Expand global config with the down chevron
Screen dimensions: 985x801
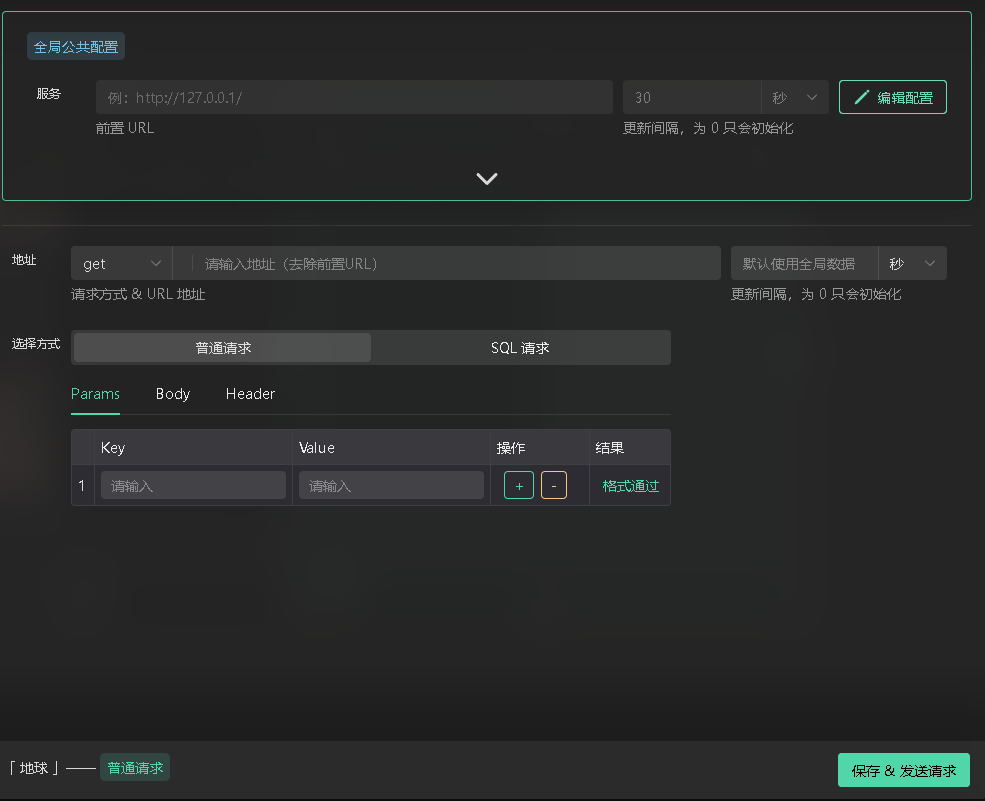(x=487, y=179)
